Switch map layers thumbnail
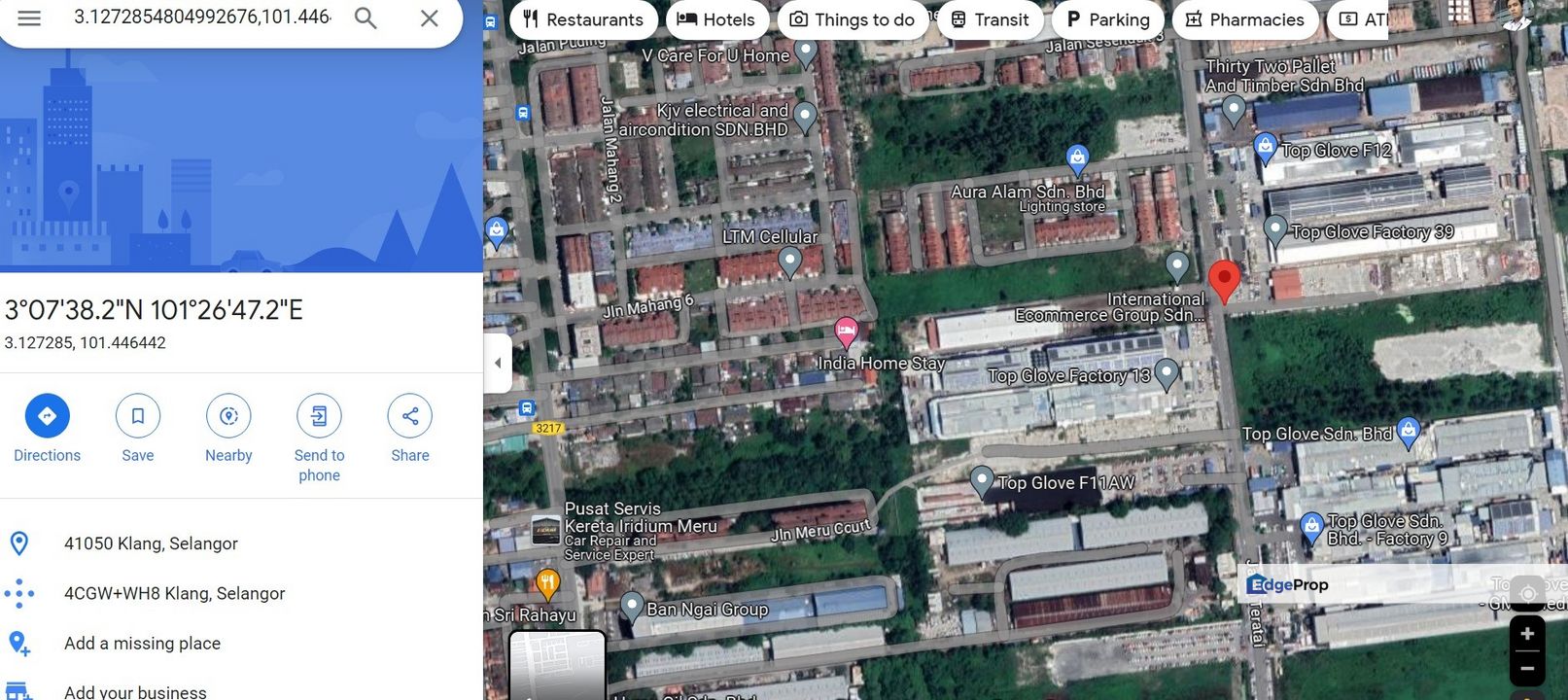Image resolution: width=1568 pixels, height=700 pixels. point(557,665)
